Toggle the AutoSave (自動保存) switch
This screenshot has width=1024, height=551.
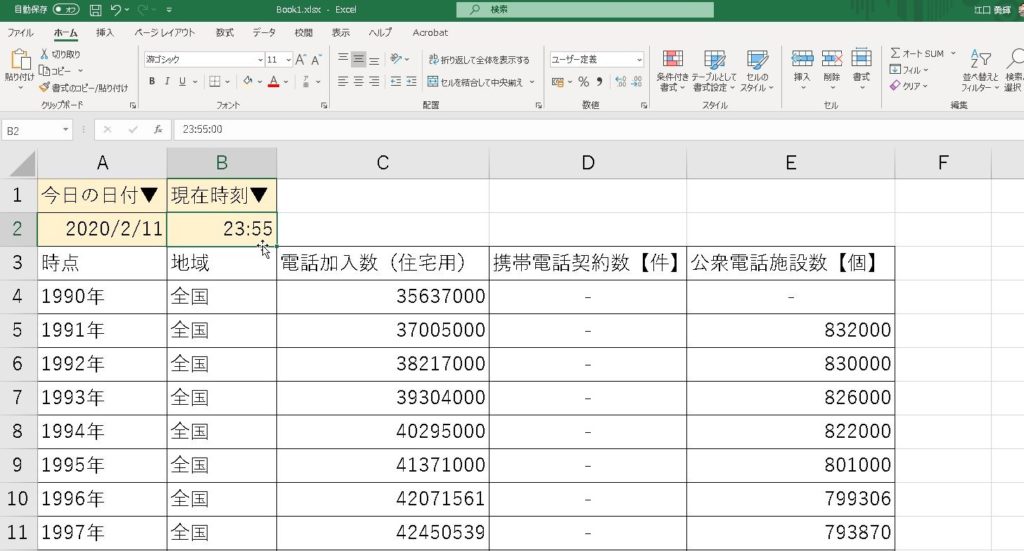click(66, 10)
